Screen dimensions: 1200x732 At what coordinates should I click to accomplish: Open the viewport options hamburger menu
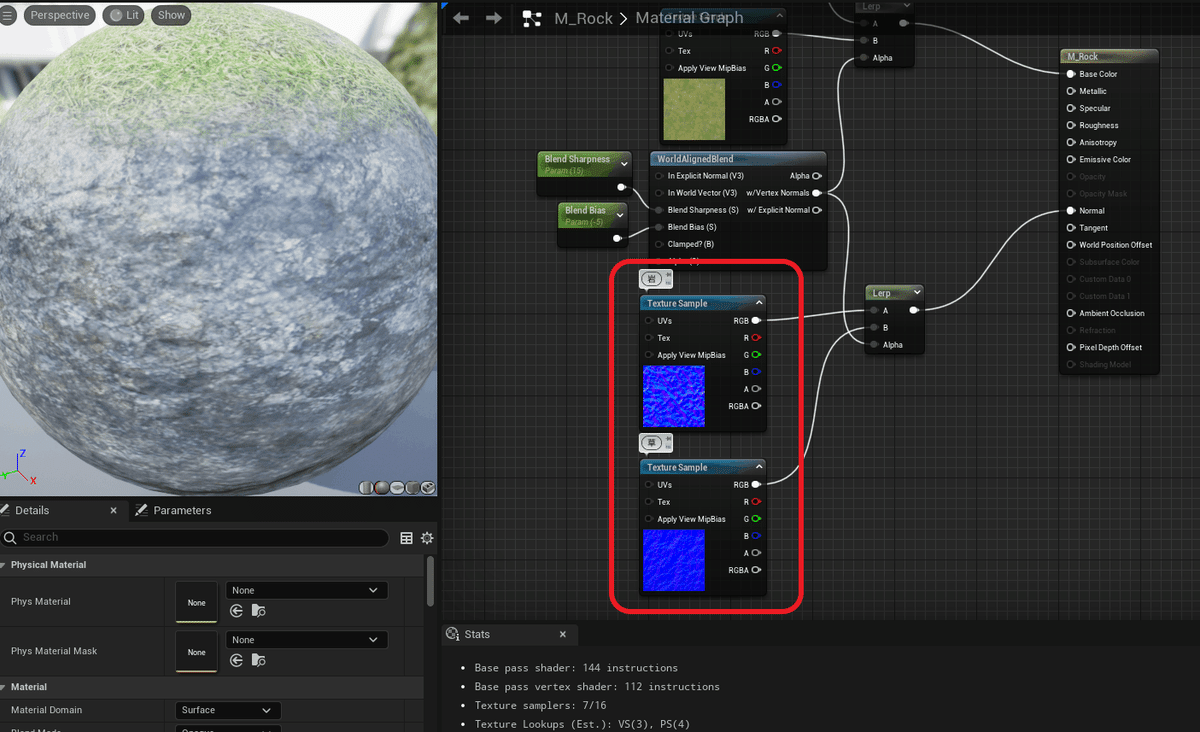tap(7, 15)
